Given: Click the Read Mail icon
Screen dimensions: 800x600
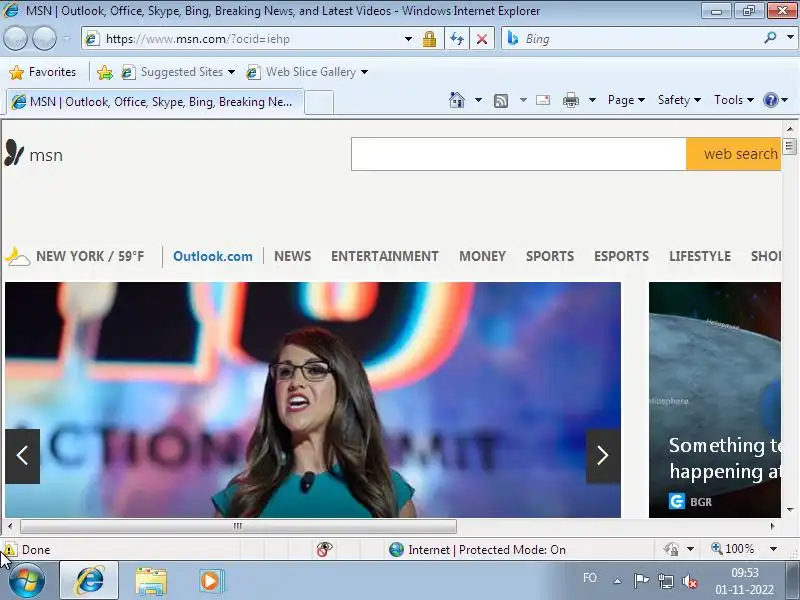Looking at the screenshot, I should 543,100.
